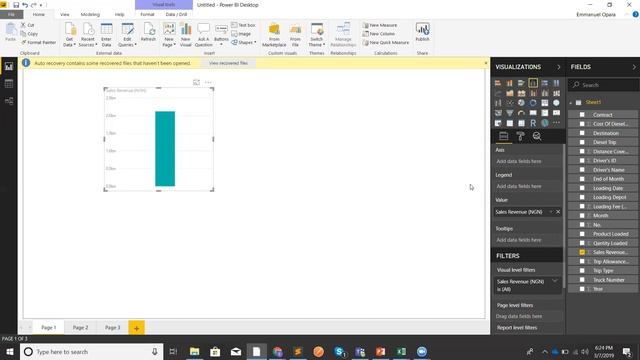The width and height of the screenshot is (640, 360).
Task: Click the teal bar in chart
Action: [165, 149]
